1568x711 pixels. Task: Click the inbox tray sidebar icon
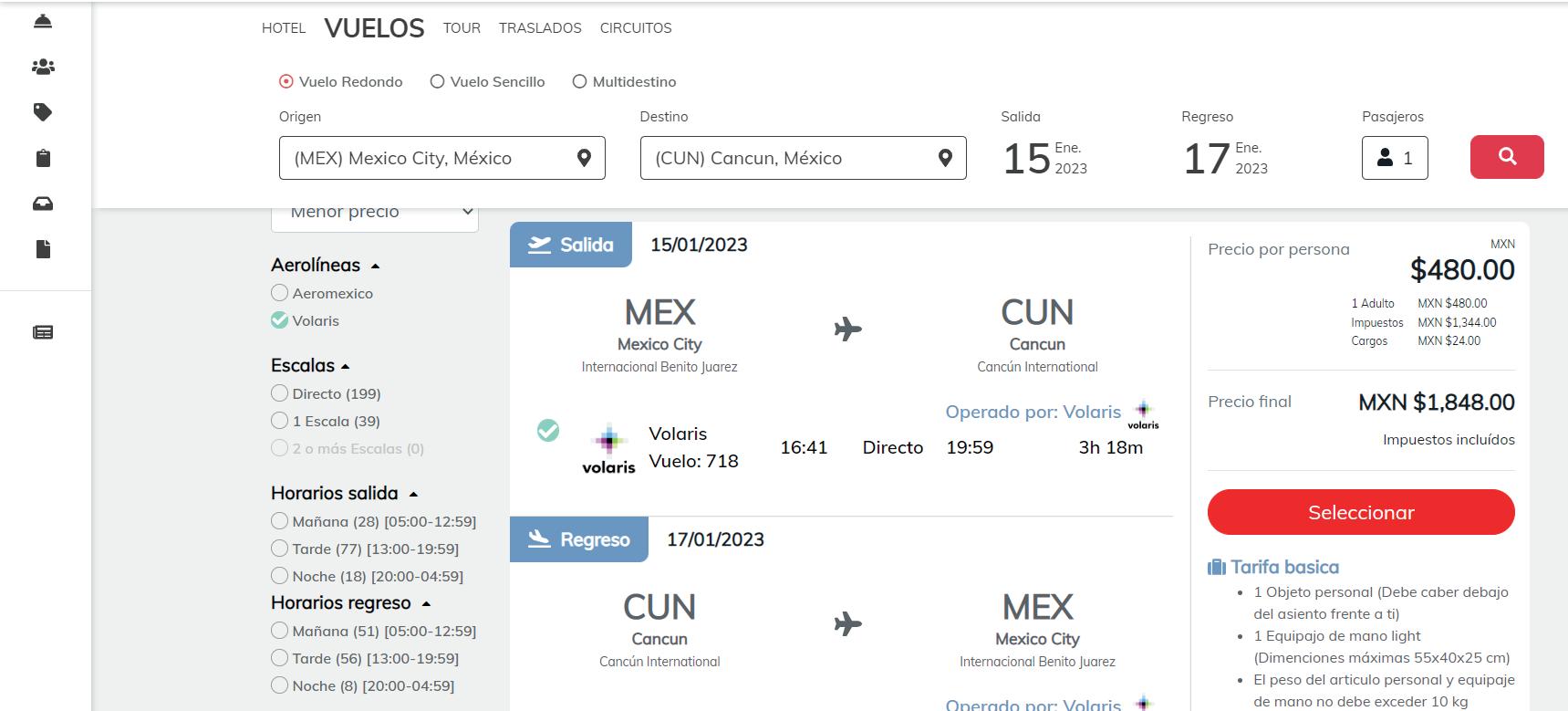point(43,204)
